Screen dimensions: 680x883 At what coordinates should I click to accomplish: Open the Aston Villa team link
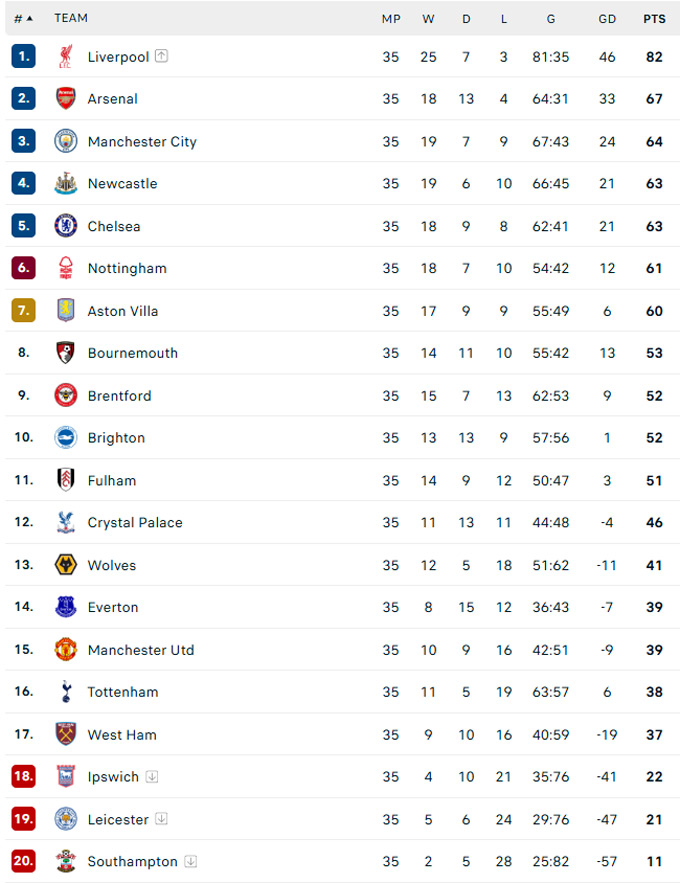click(123, 311)
